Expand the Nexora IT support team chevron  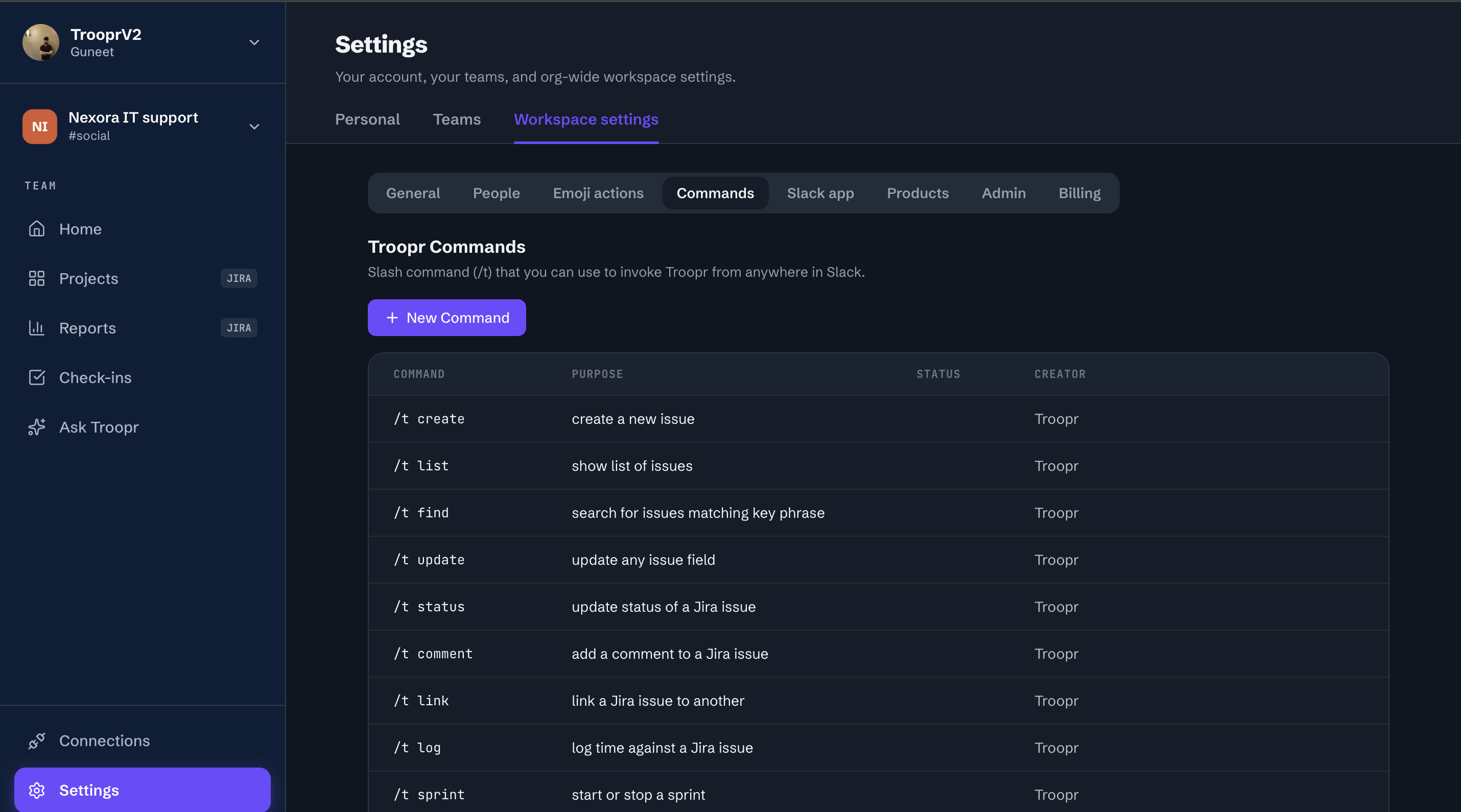coord(255,127)
